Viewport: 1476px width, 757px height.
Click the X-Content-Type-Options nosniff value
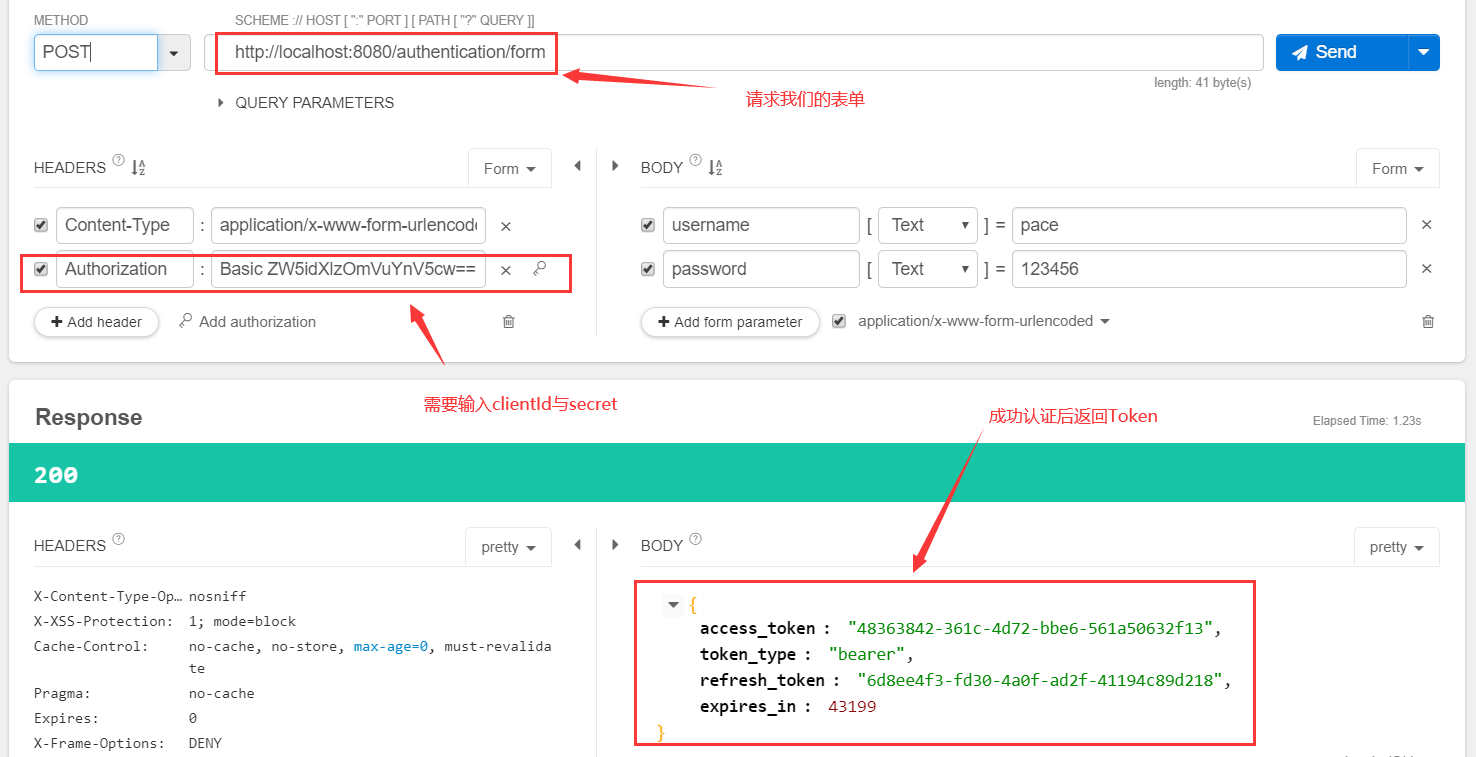(217, 596)
